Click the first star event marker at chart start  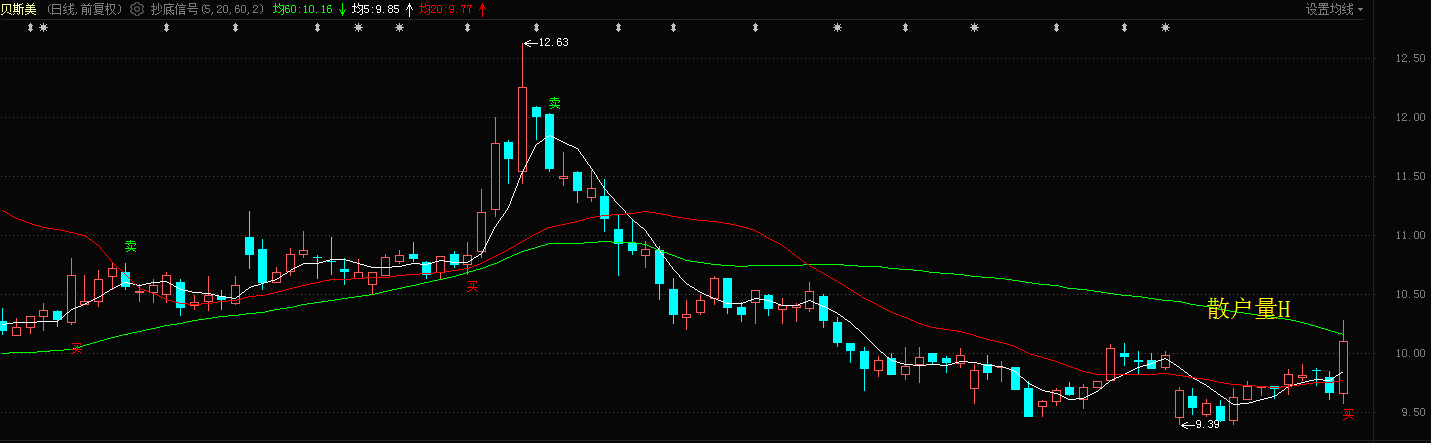[x=43, y=28]
